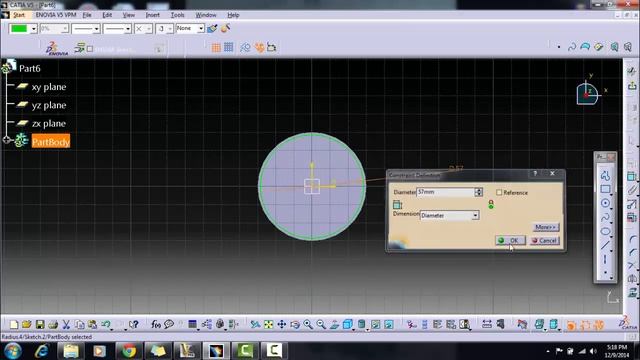
Task: Toggle the blue Snap to Point icon
Action: pyautogui.click(x=229, y=47)
